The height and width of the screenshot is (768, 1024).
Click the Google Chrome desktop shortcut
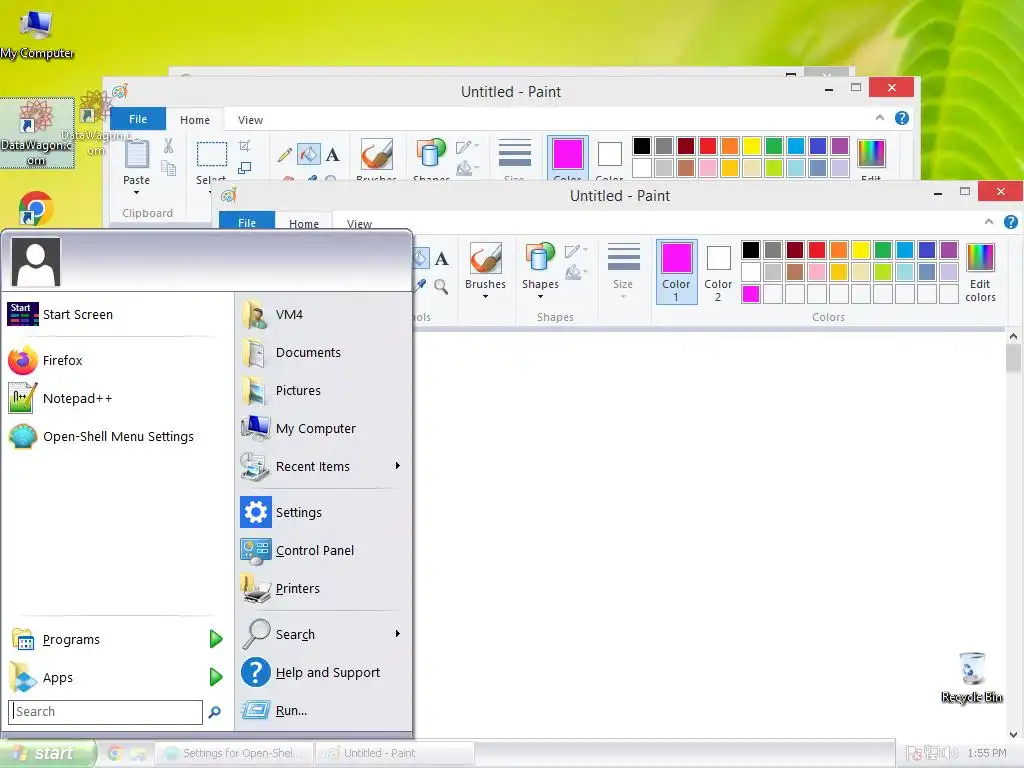(x=35, y=209)
